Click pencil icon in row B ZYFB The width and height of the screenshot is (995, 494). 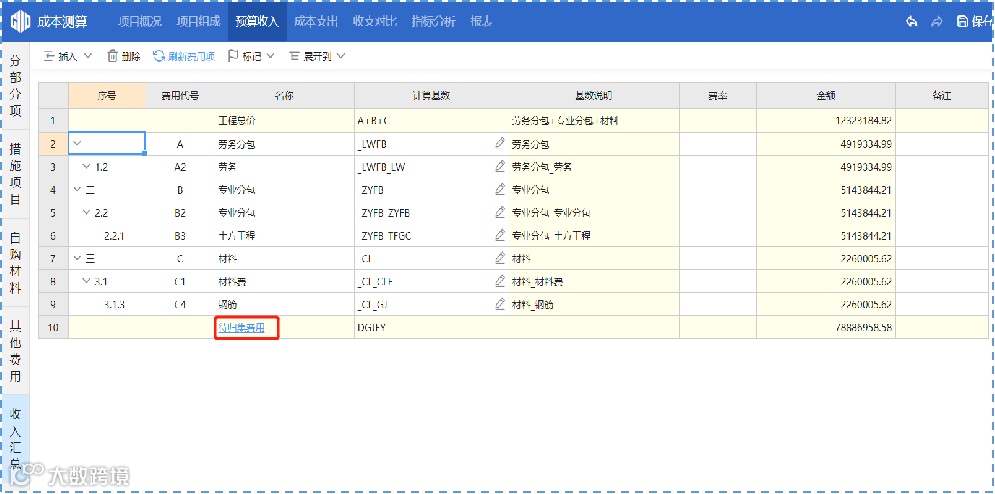pyautogui.click(x=500, y=189)
